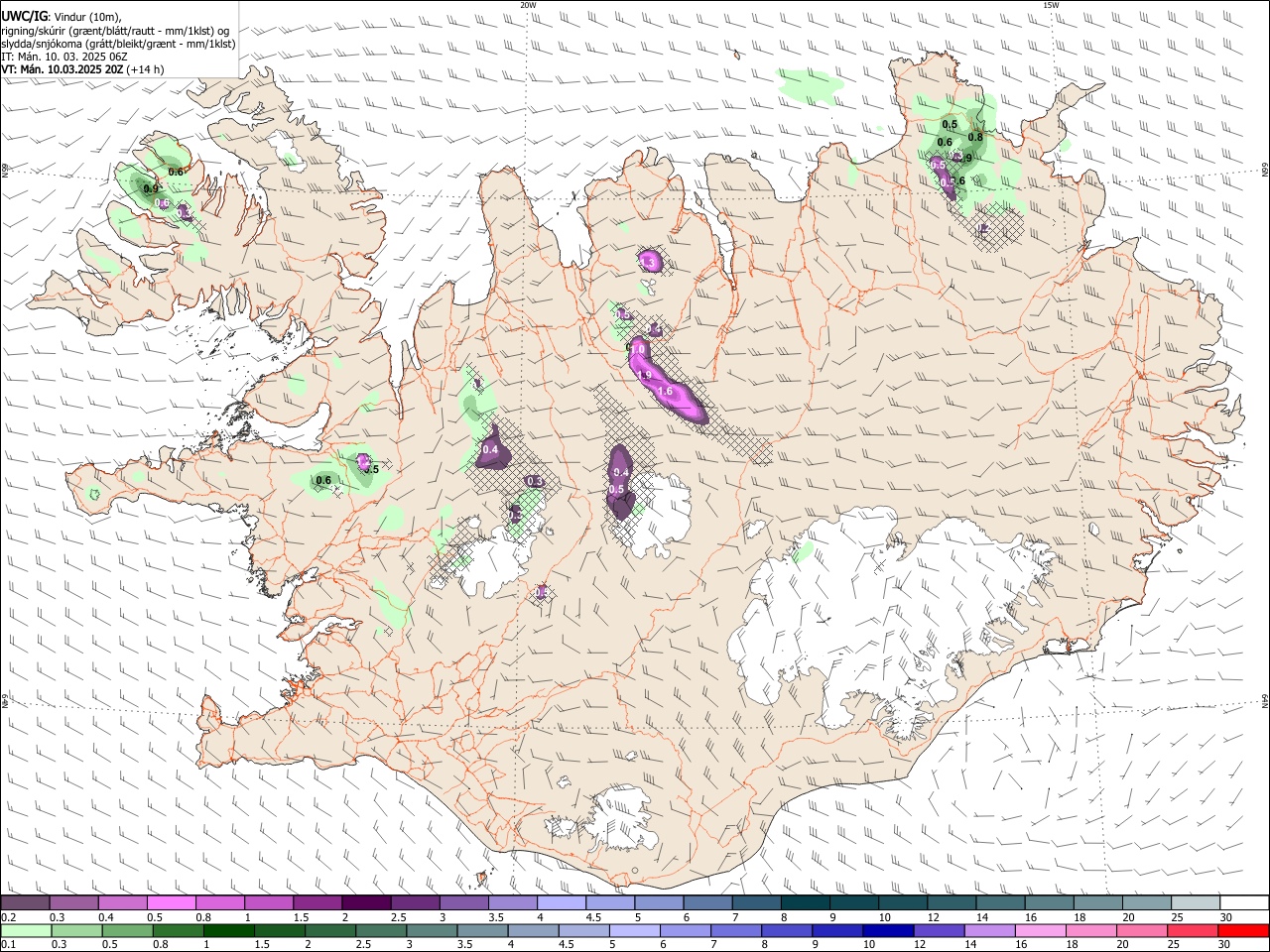Click the 0.8 value in northeast Iceland
This screenshot has width=1270, height=952.
975,138
